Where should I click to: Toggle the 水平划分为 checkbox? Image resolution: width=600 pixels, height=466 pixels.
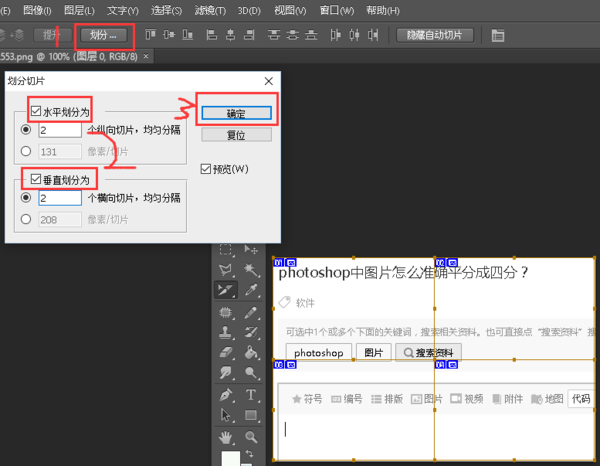tap(36, 111)
